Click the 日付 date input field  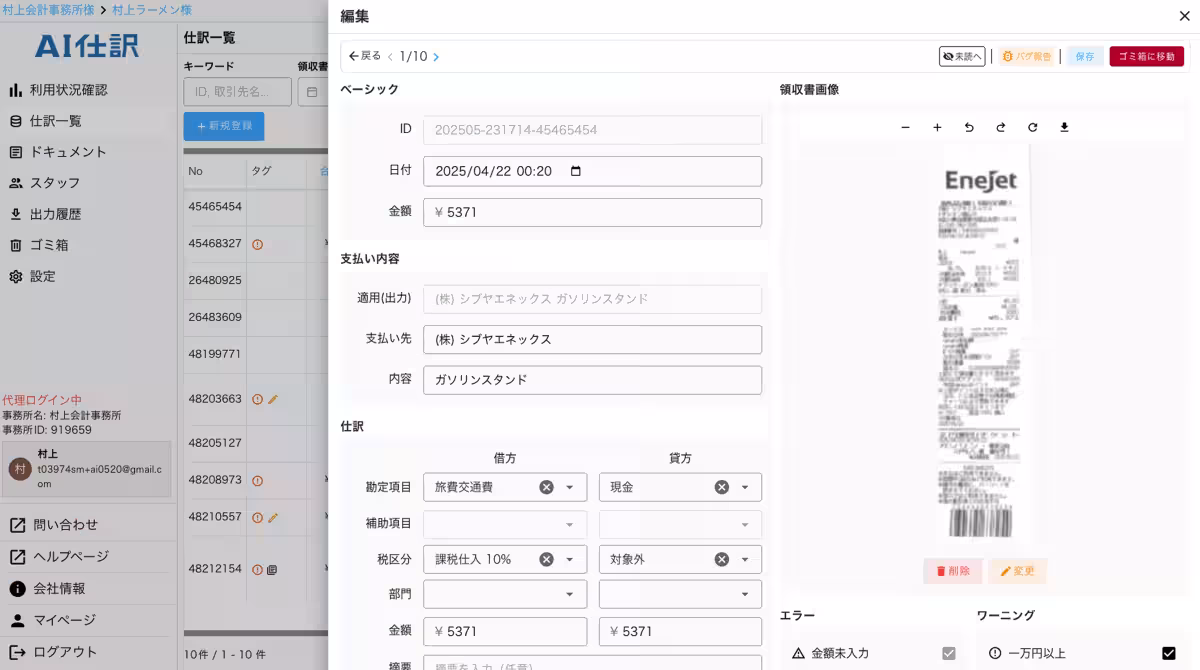coord(593,171)
